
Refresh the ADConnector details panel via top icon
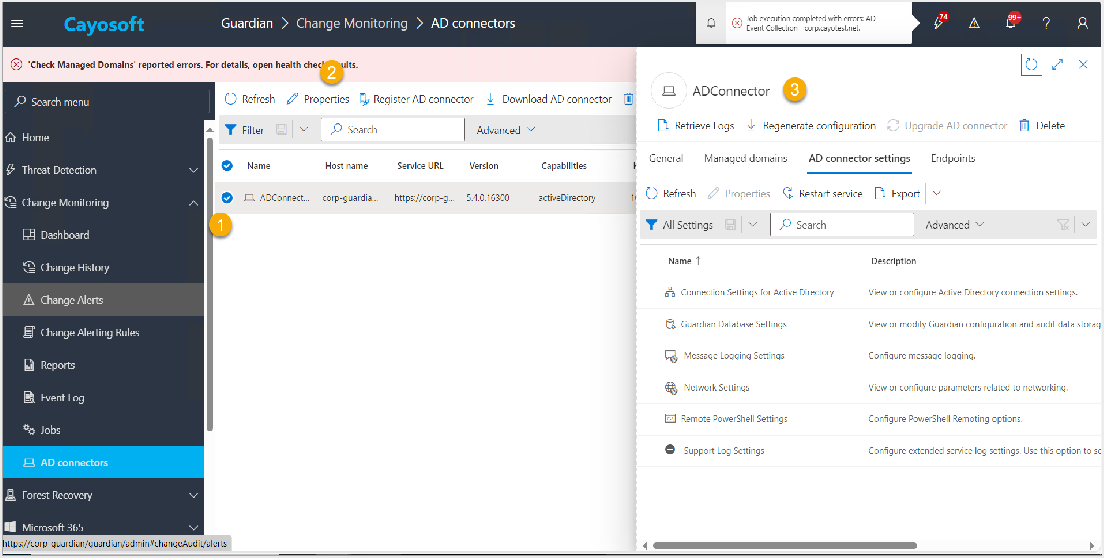coord(1031,65)
